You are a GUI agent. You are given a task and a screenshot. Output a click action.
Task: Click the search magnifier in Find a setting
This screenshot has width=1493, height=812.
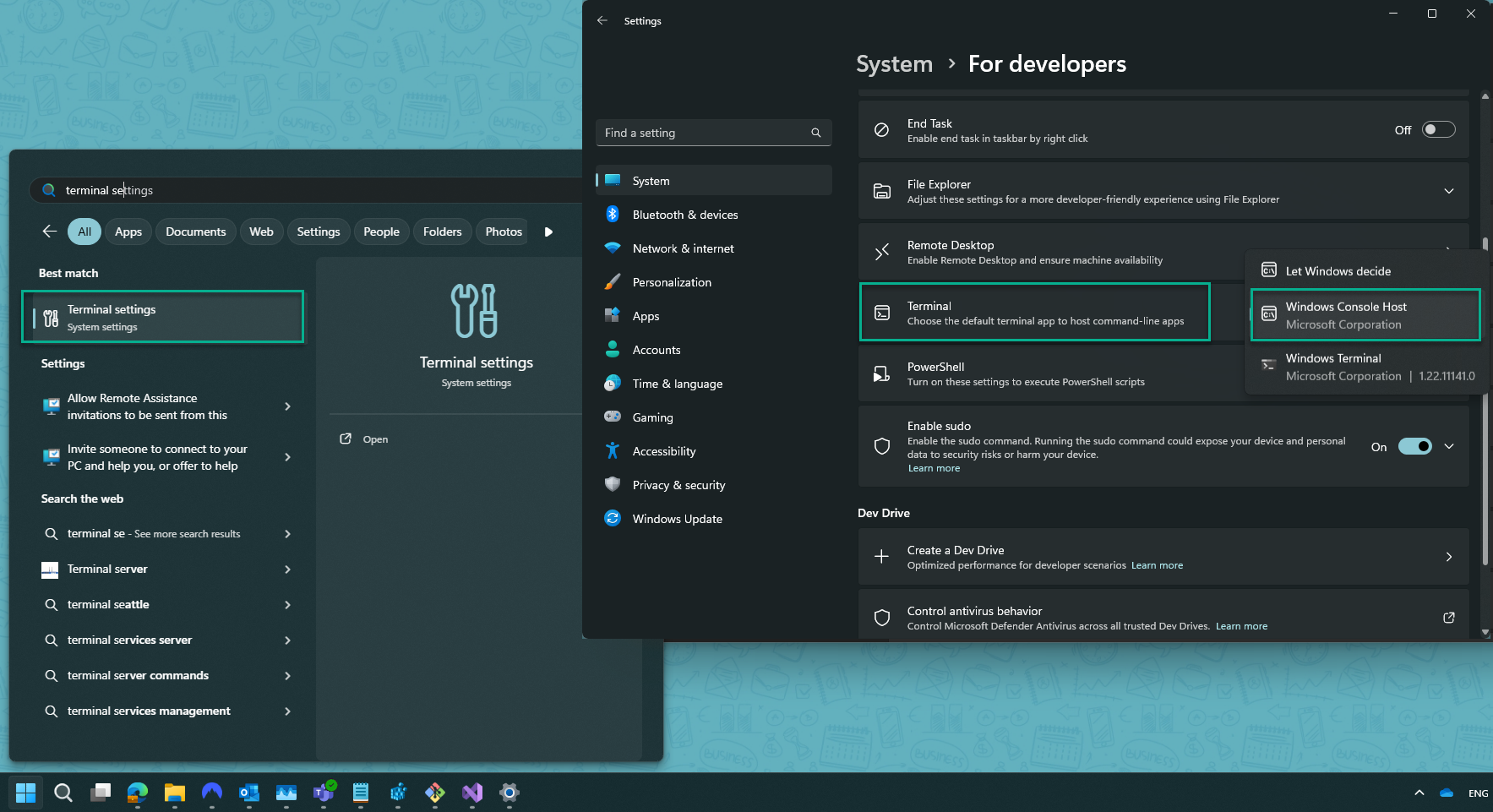[816, 133]
